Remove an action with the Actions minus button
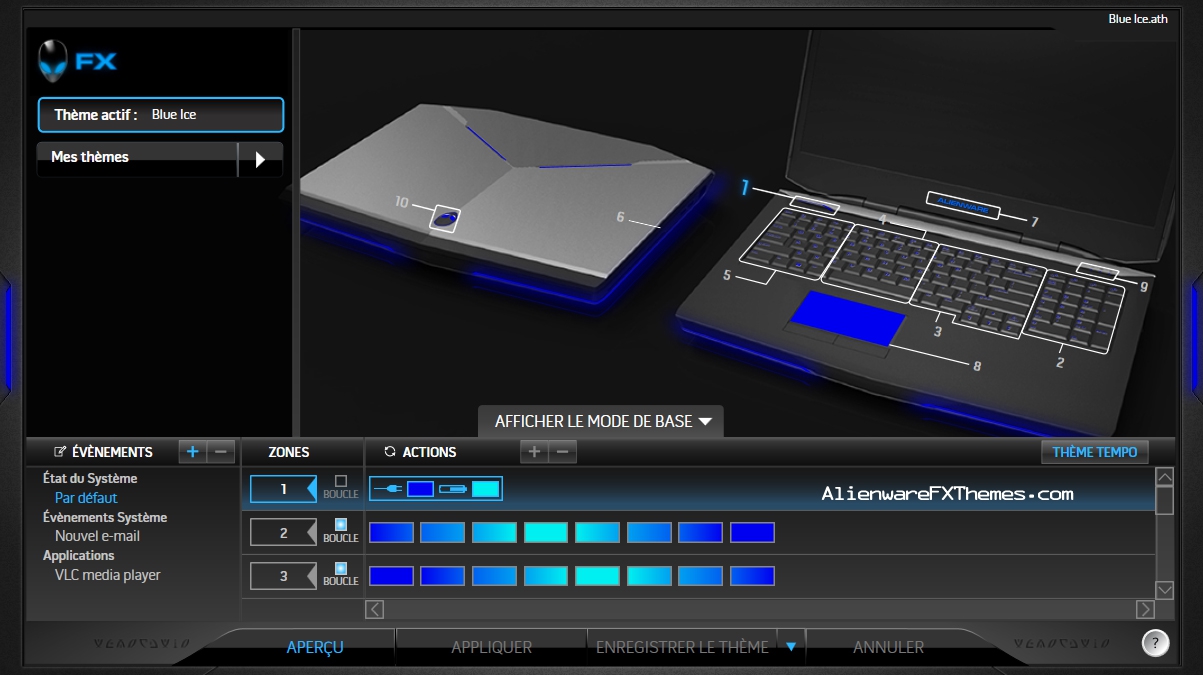 (562, 452)
